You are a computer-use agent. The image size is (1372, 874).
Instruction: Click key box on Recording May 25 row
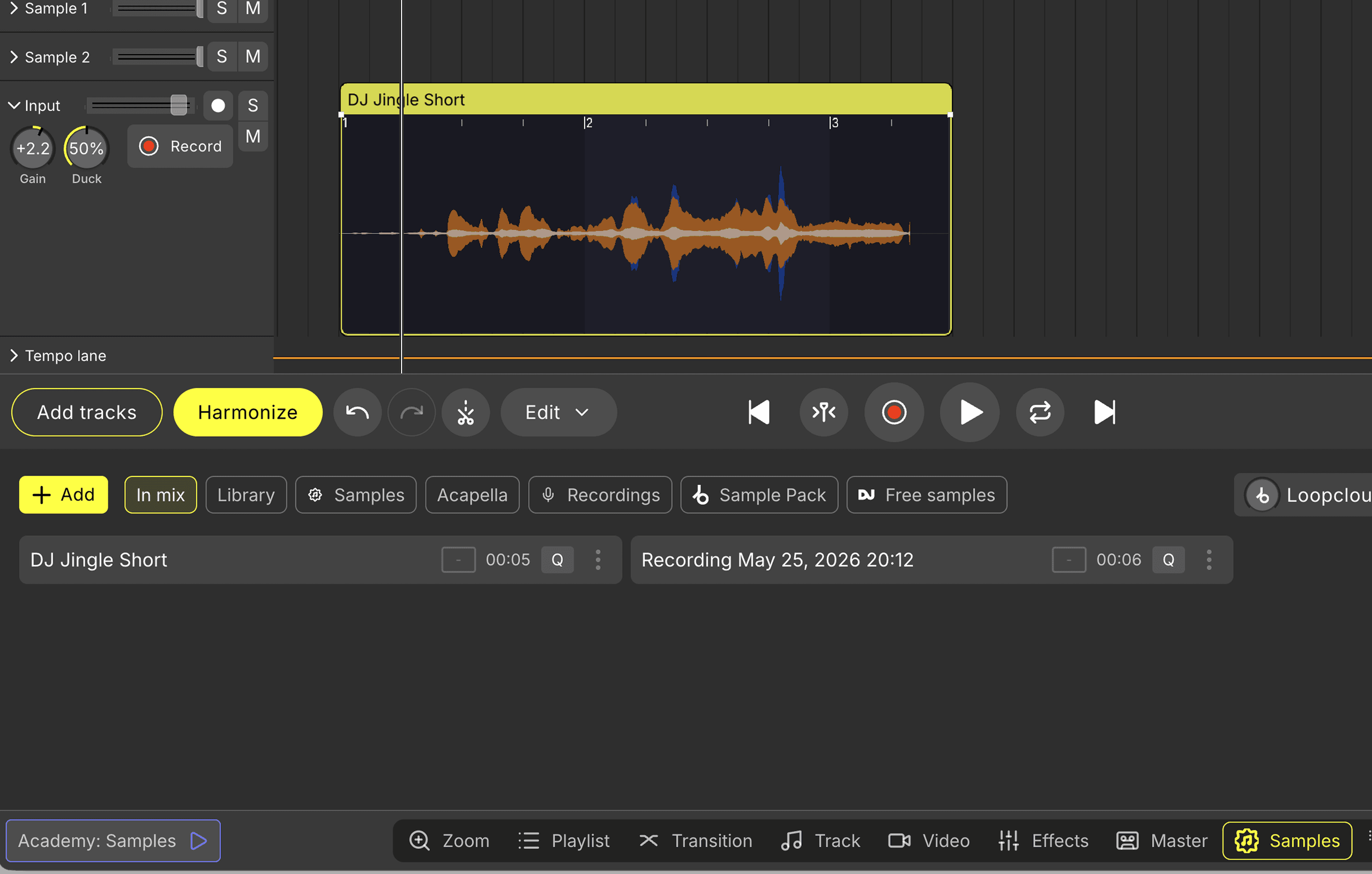point(1069,559)
